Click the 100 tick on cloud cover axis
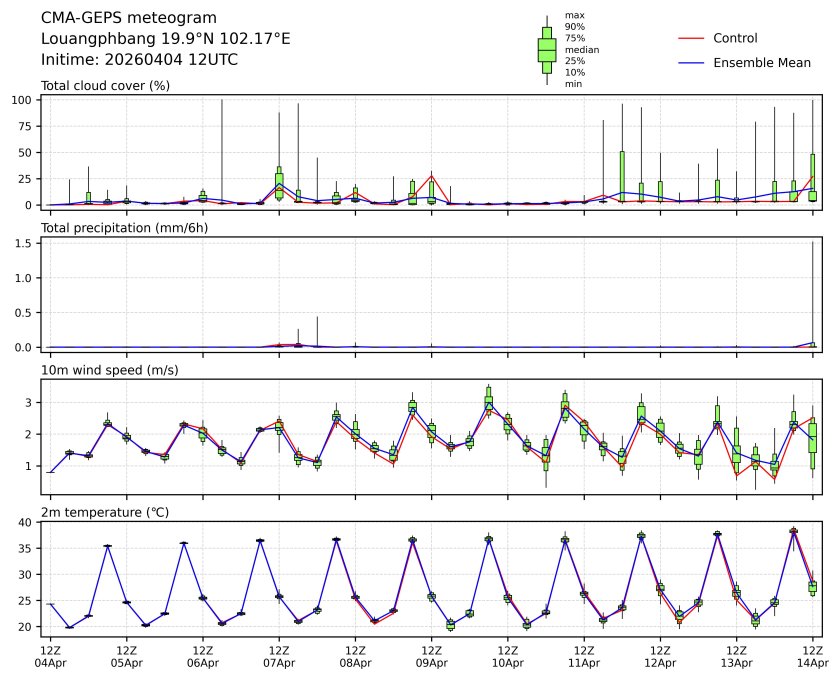The width and height of the screenshot is (840, 680). pos(26,100)
